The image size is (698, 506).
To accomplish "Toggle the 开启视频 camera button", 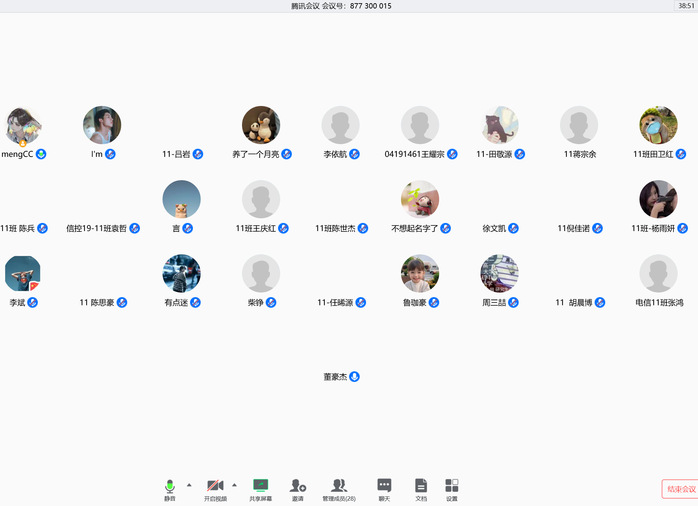I will click(215, 486).
